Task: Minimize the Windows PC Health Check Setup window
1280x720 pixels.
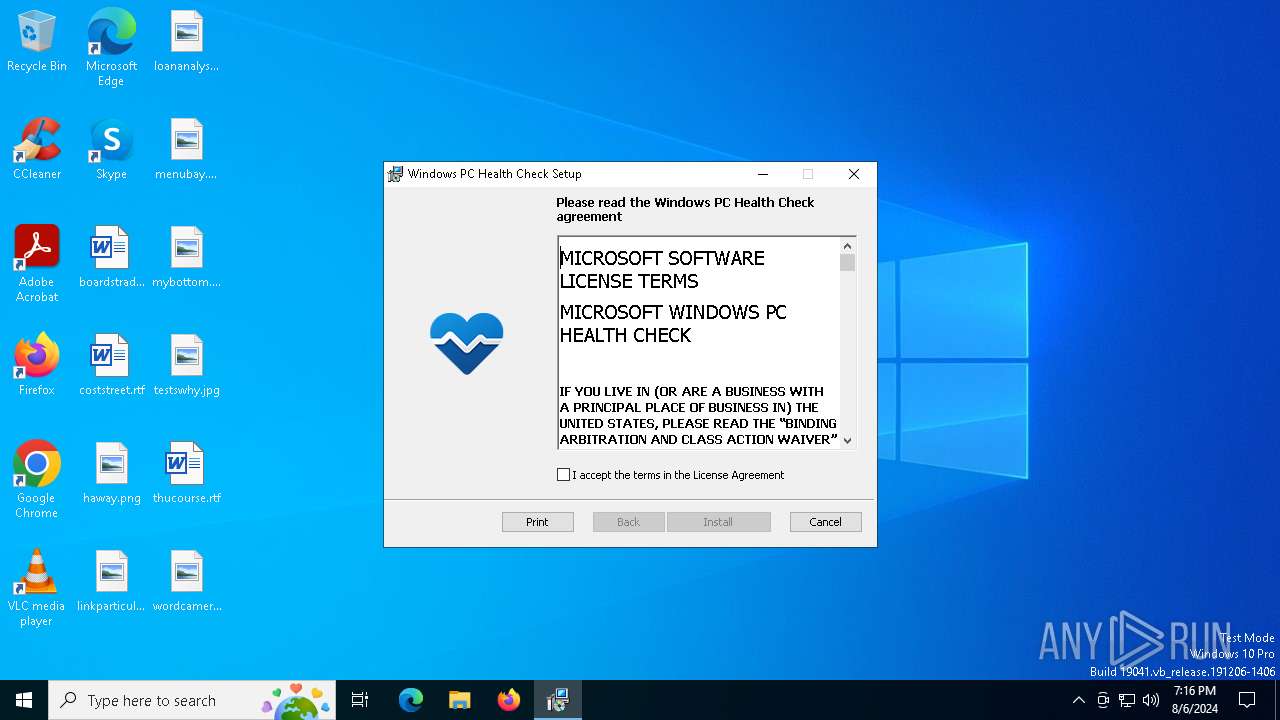Action: 763,174
